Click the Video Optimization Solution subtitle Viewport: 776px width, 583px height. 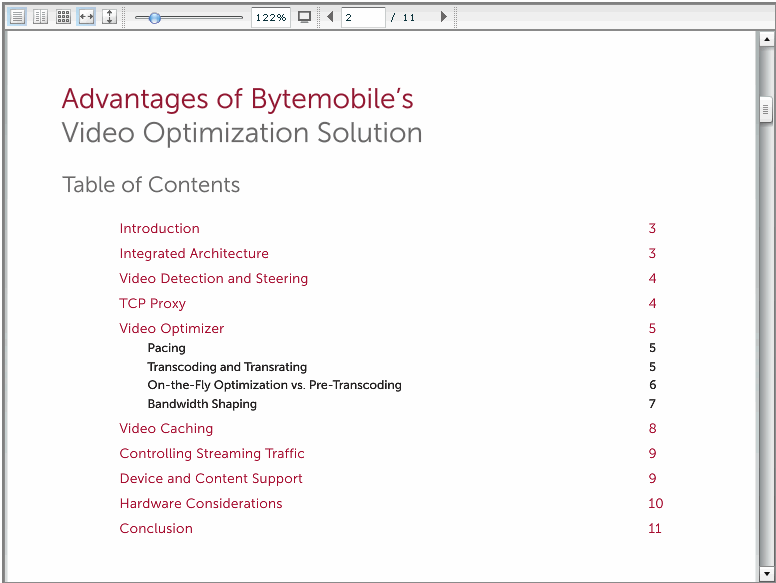pyautogui.click(x=242, y=133)
